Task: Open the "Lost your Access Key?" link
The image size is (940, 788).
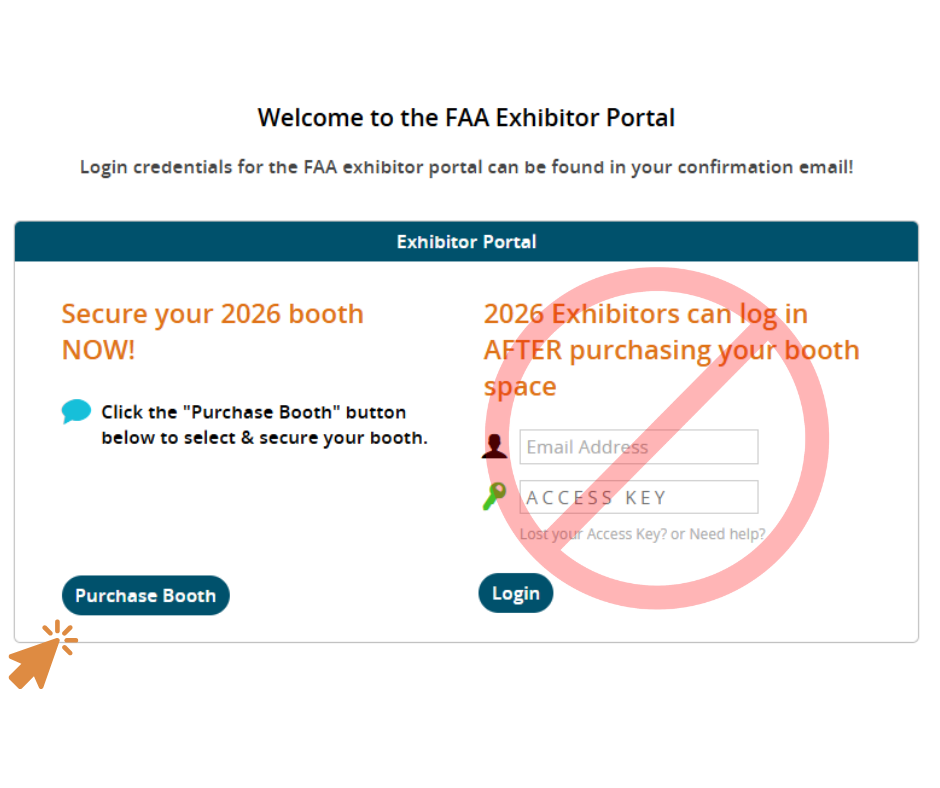Action: coord(592,534)
